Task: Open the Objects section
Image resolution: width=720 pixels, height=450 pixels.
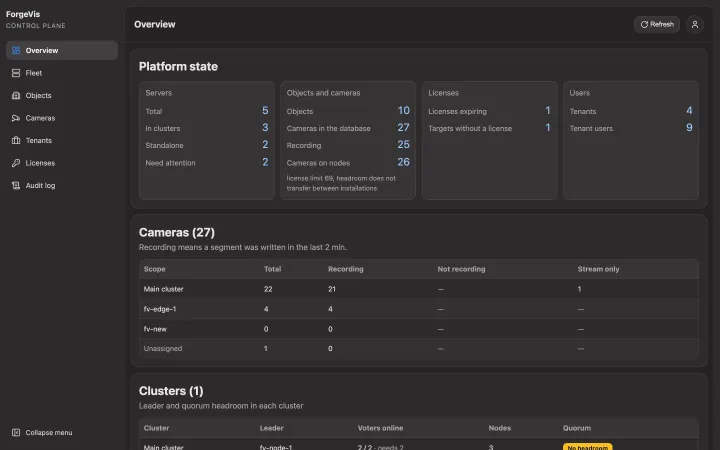Action: pyautogui.click(x=62, y=96)
